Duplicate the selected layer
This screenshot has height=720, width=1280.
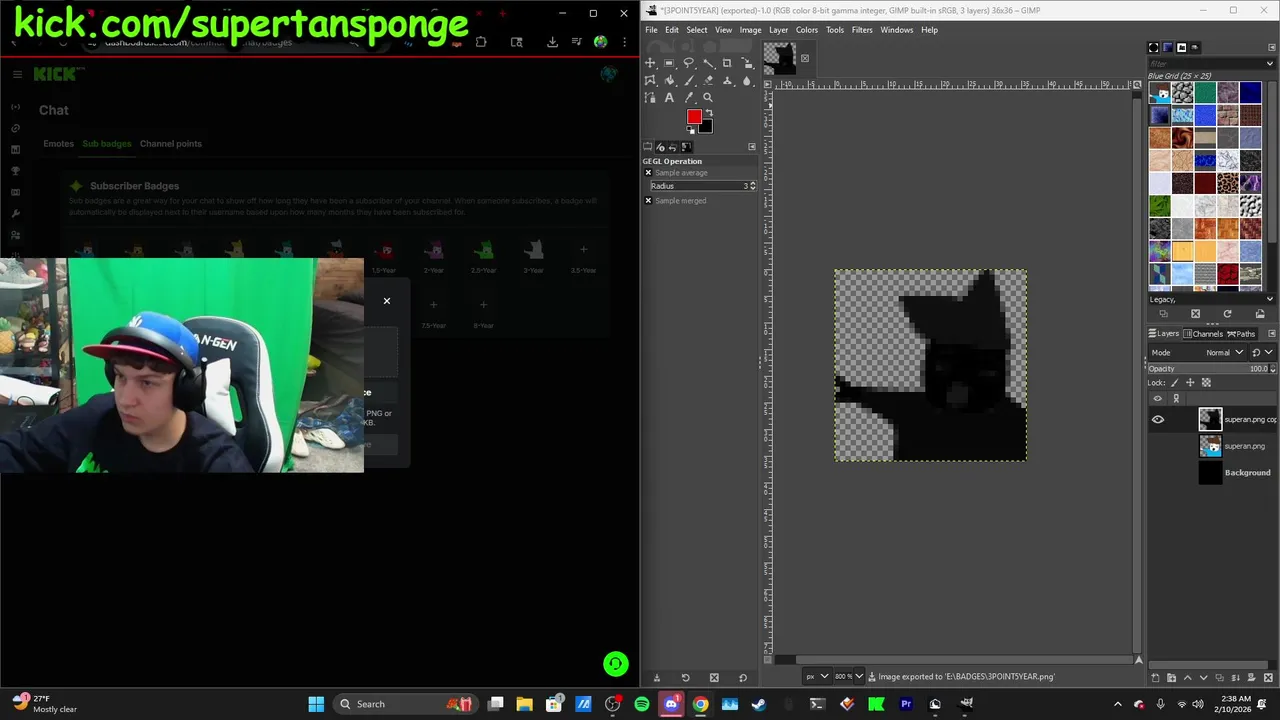coord(1220,677)
